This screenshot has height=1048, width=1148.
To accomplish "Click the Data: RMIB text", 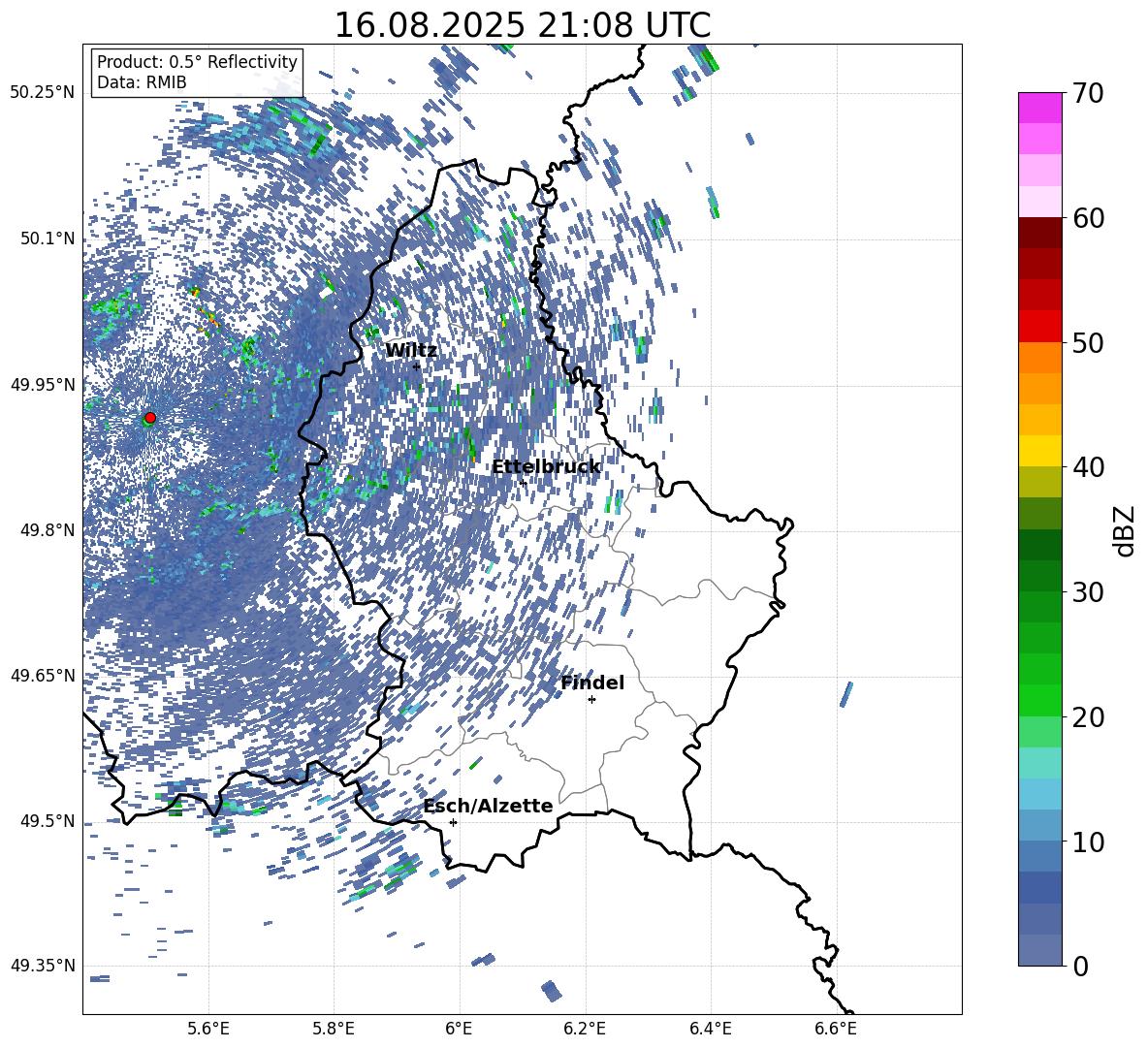I will click(x=142, y=82).
